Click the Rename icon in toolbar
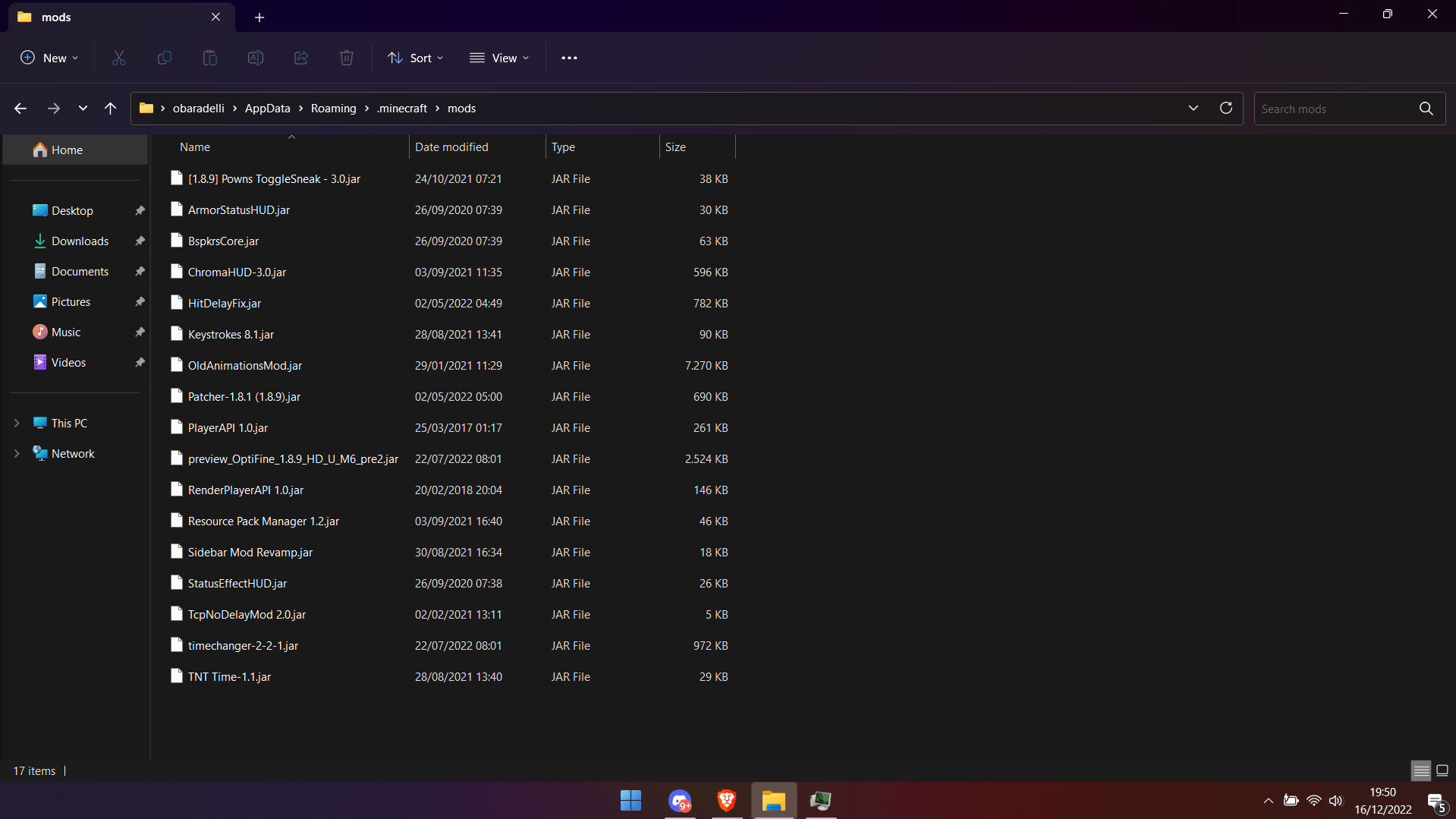 click(256, 58)
